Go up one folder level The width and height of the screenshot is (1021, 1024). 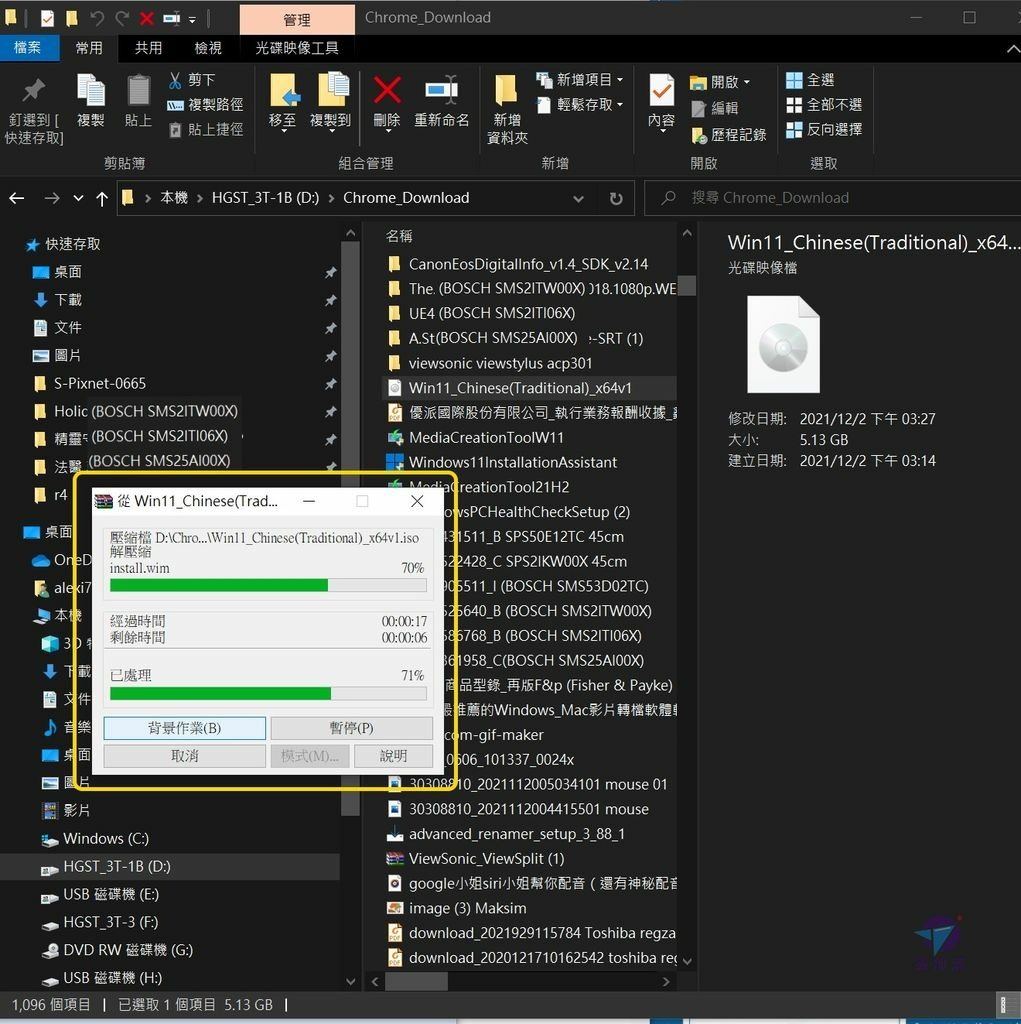[x=102, y=199]
